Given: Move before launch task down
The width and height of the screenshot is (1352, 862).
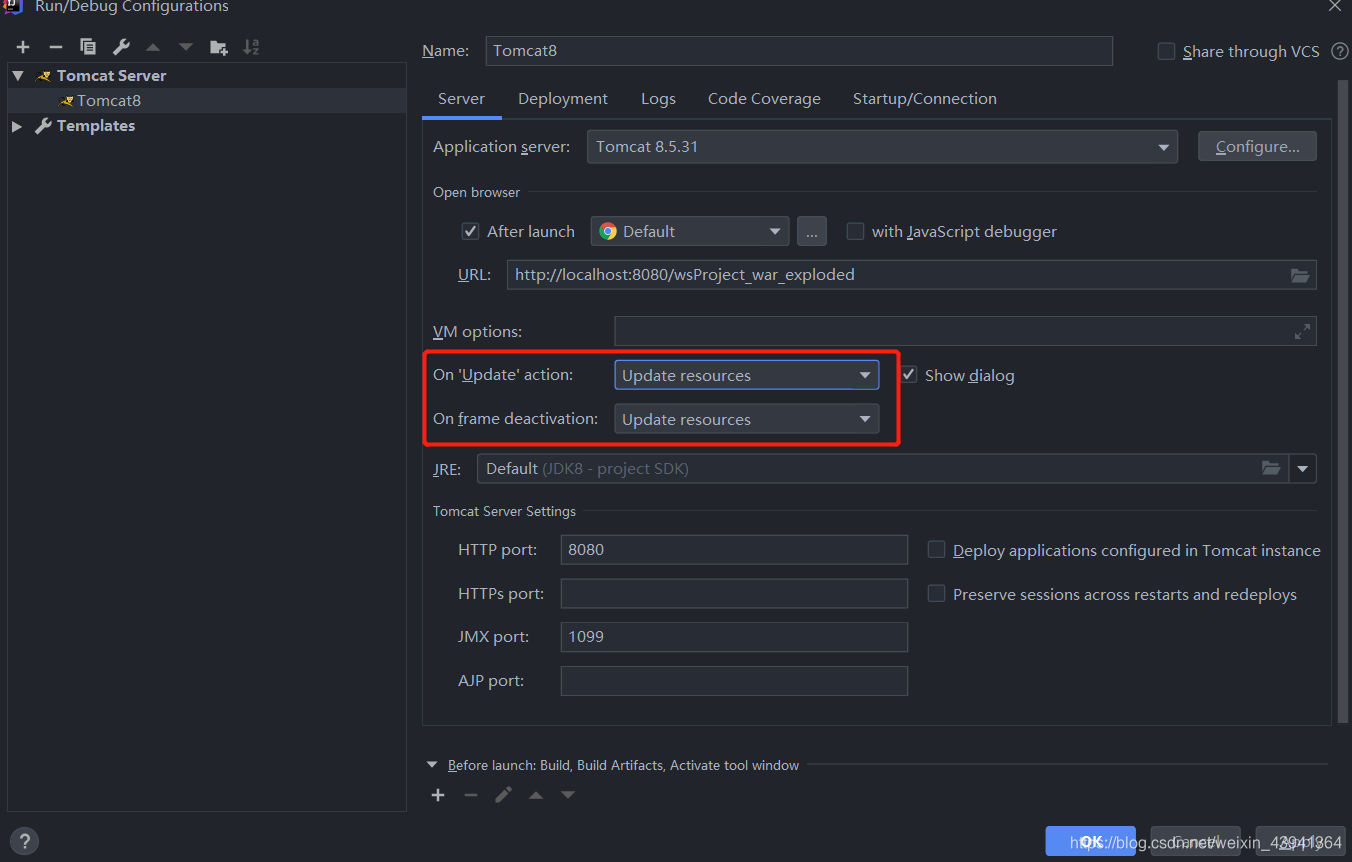Looking at the screenshot, I should click(x=568, y=795).
